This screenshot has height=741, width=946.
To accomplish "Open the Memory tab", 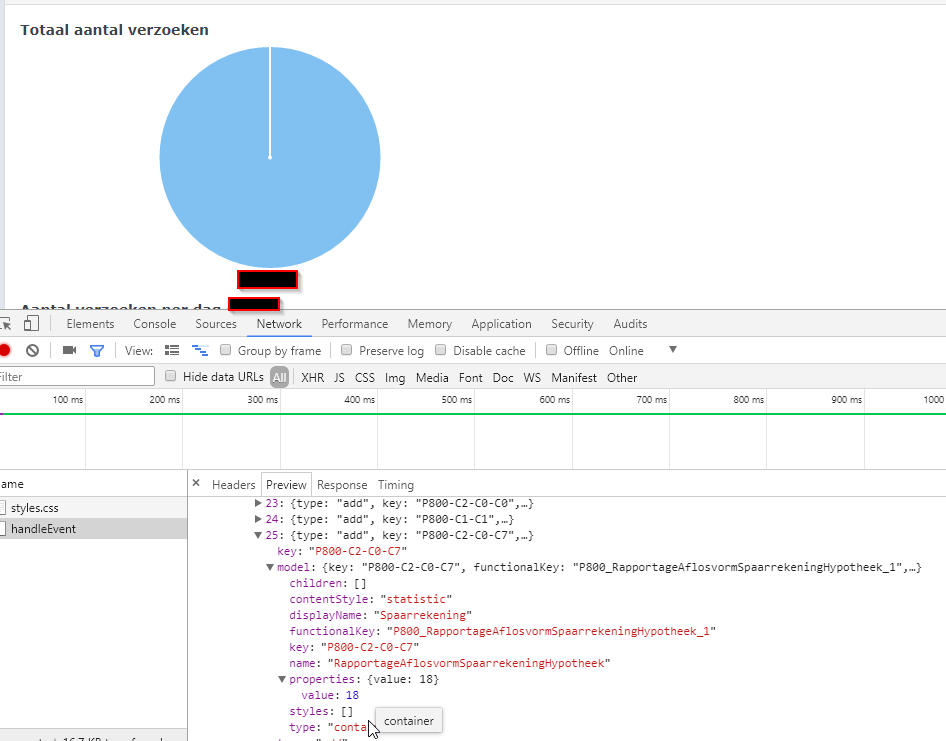I will (430, 323).
